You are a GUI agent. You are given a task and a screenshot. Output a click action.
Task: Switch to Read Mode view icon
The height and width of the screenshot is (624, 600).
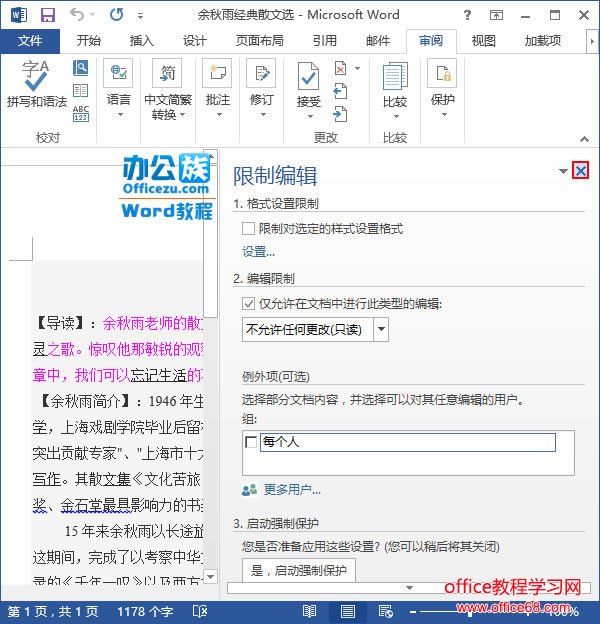(310, 611)
